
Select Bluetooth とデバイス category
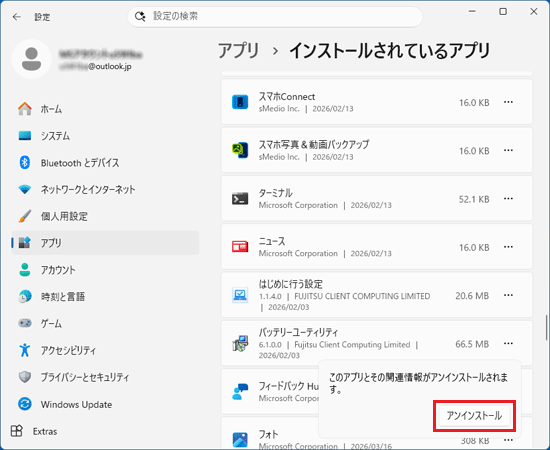[105, 163]
